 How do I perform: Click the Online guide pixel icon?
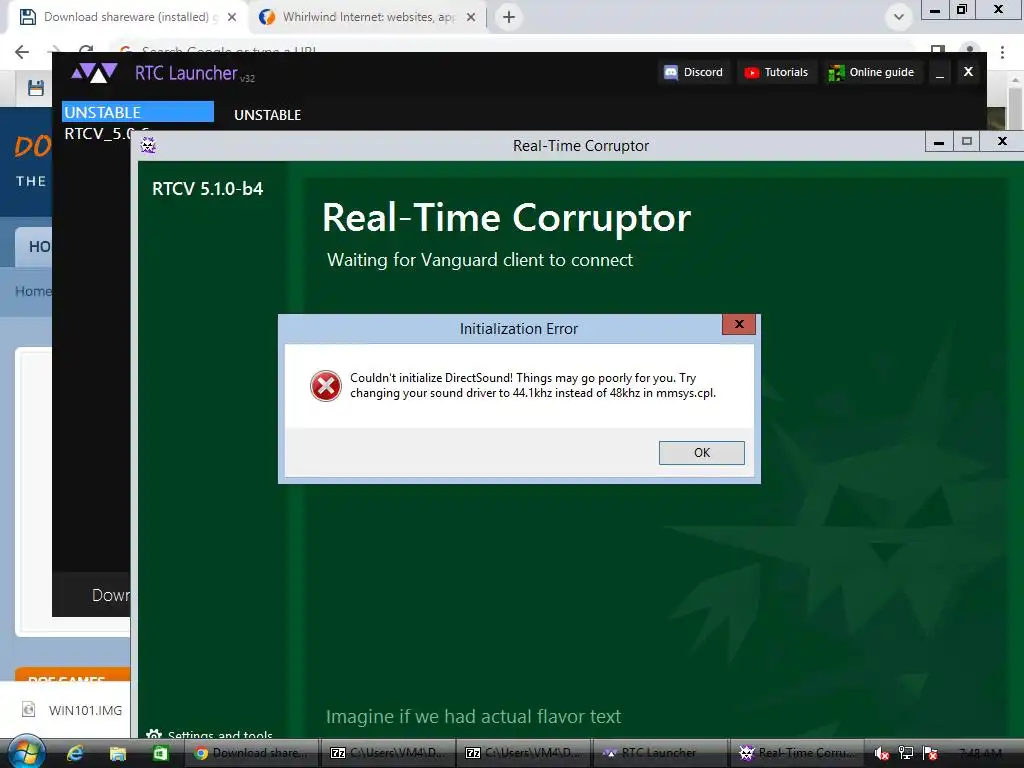[x=836, y=72]
